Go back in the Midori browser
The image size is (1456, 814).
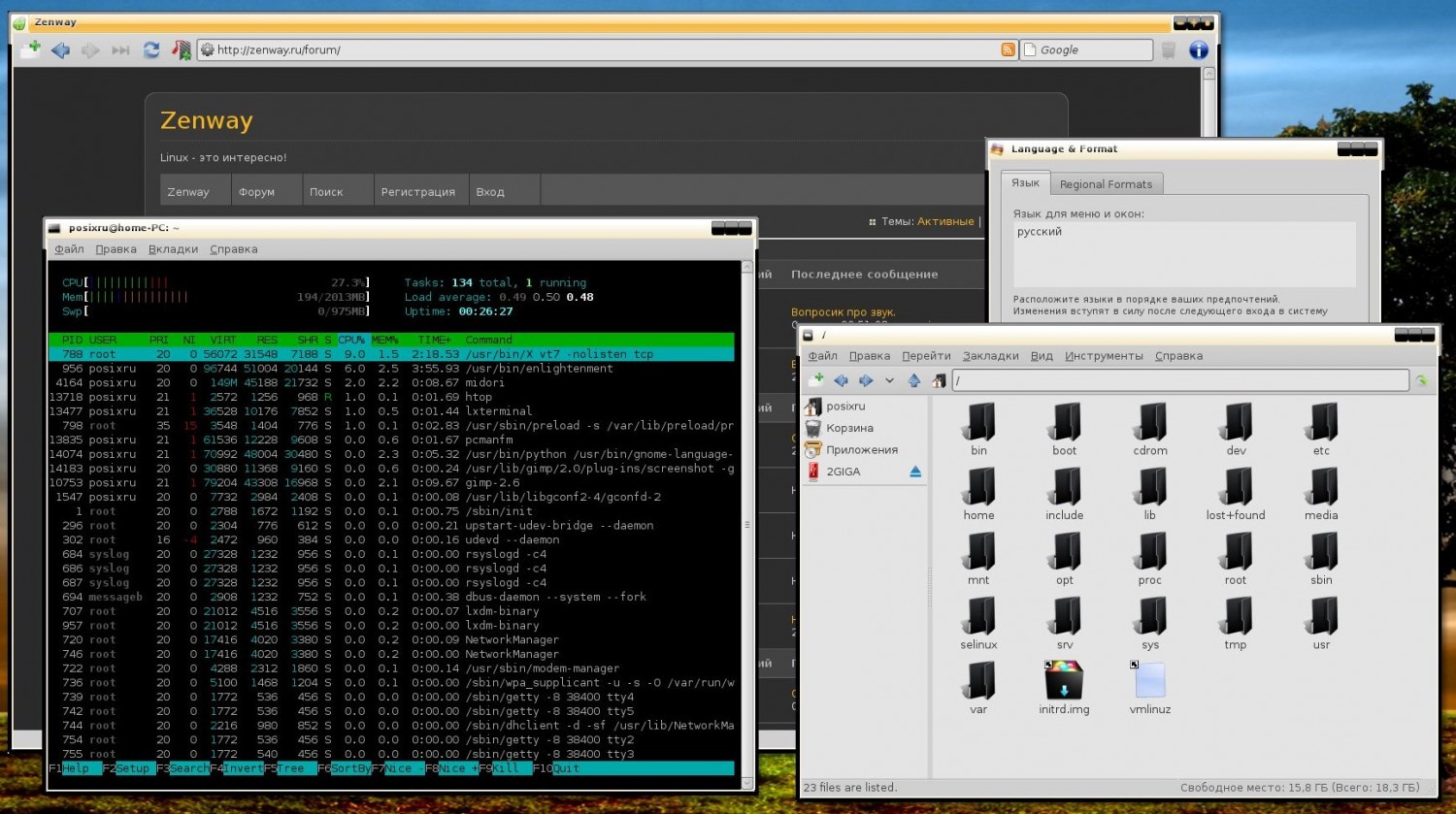(x=60, y=49)
